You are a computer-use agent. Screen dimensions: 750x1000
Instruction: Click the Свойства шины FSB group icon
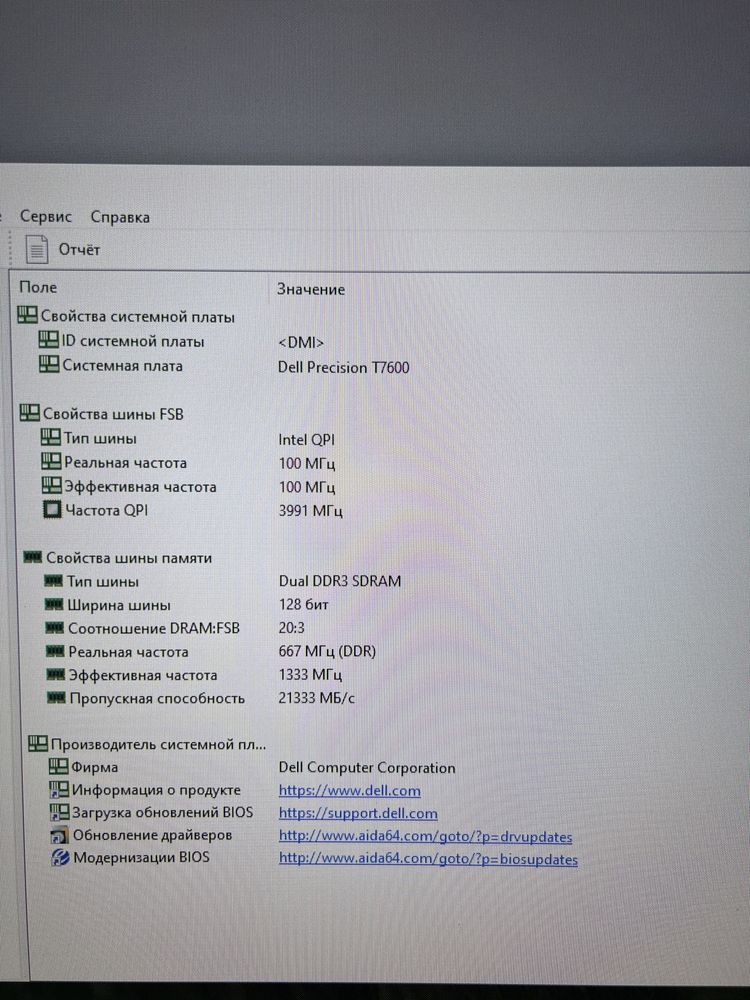point(29,413)
